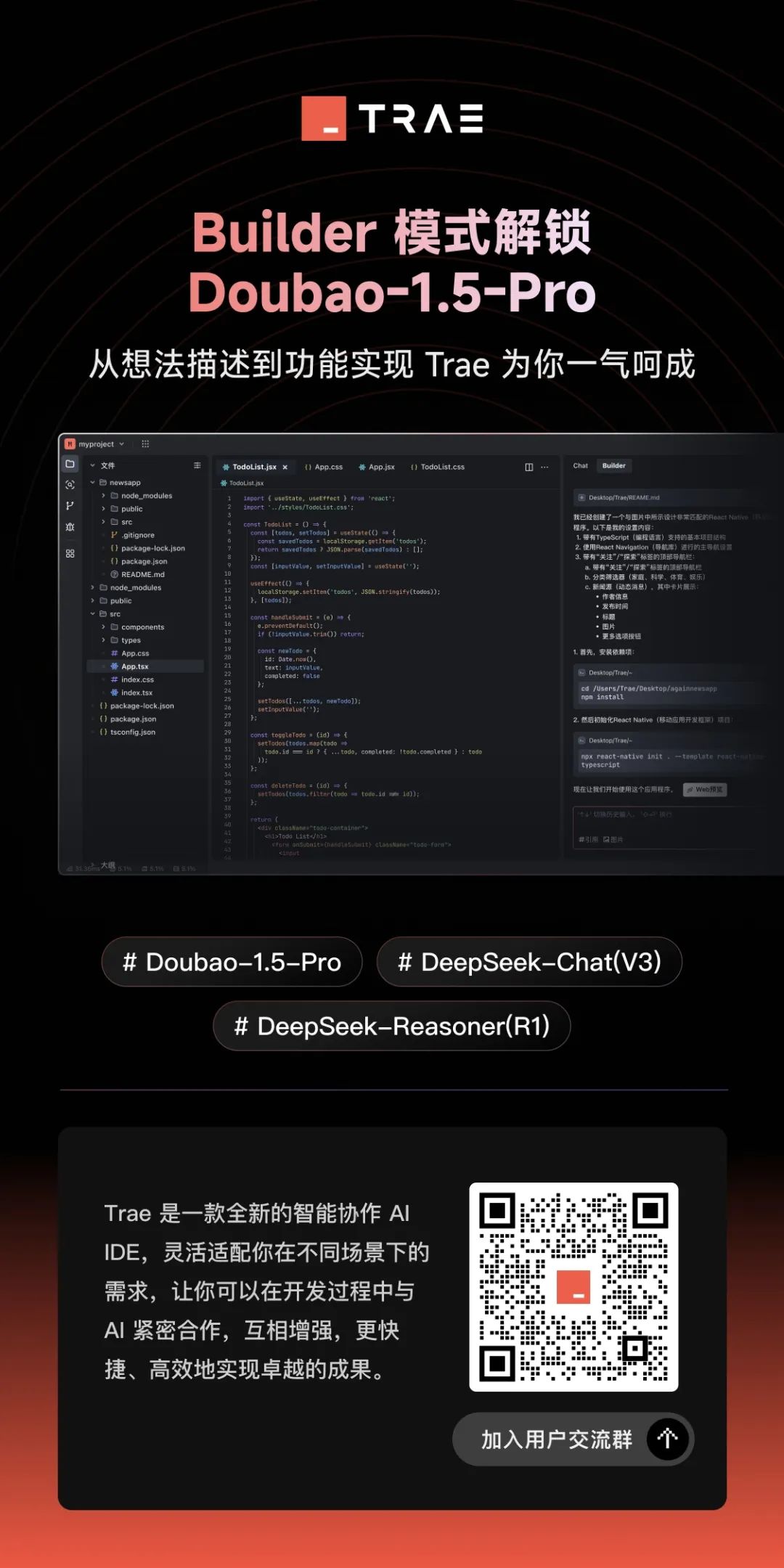The image size is (784, 1568).
Task: Expand the types folder
Action: point(103,640)
